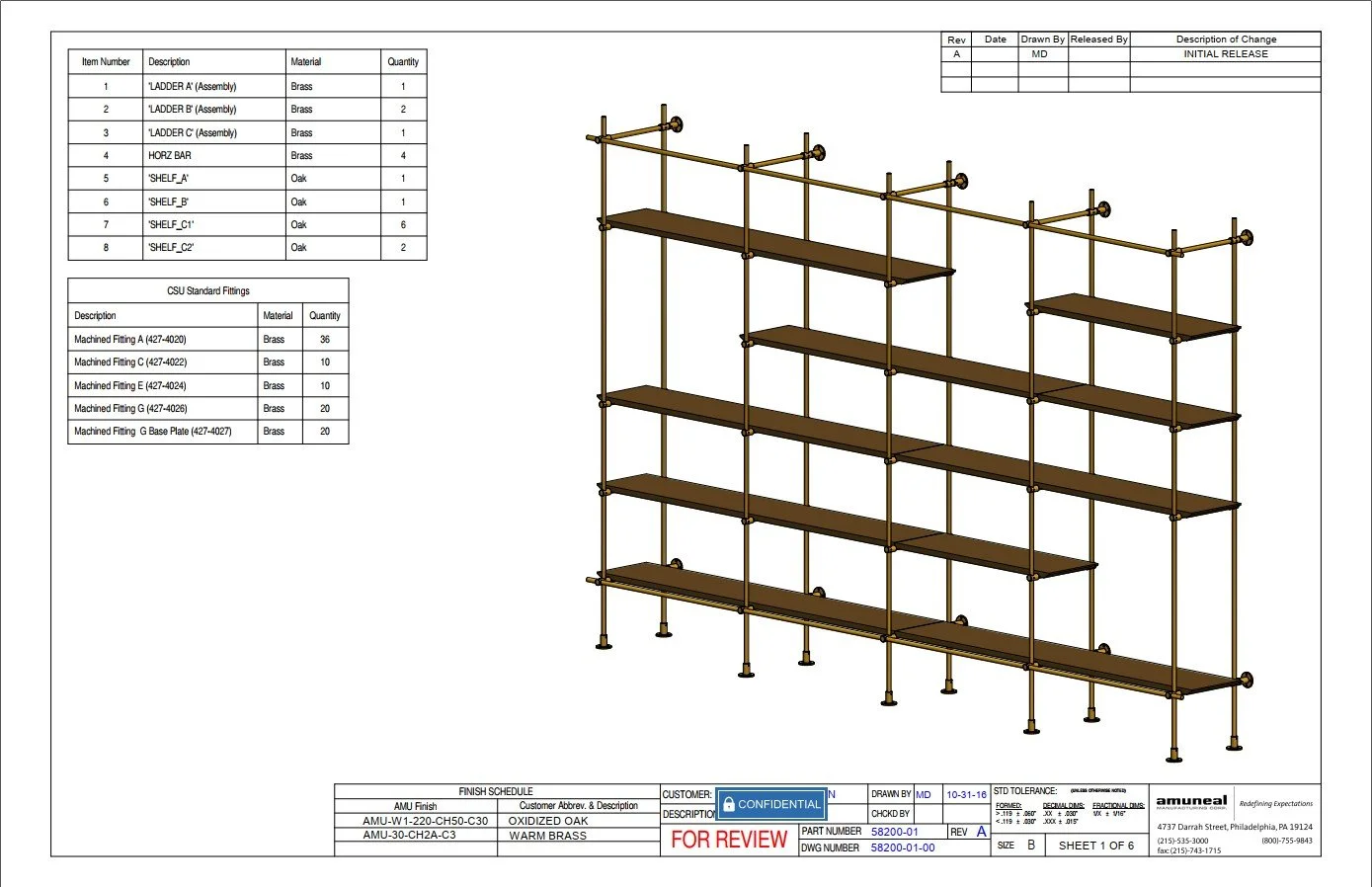Click the AMU Finish column header
This screenshot has width=1372, height=887.
[416, 806]
